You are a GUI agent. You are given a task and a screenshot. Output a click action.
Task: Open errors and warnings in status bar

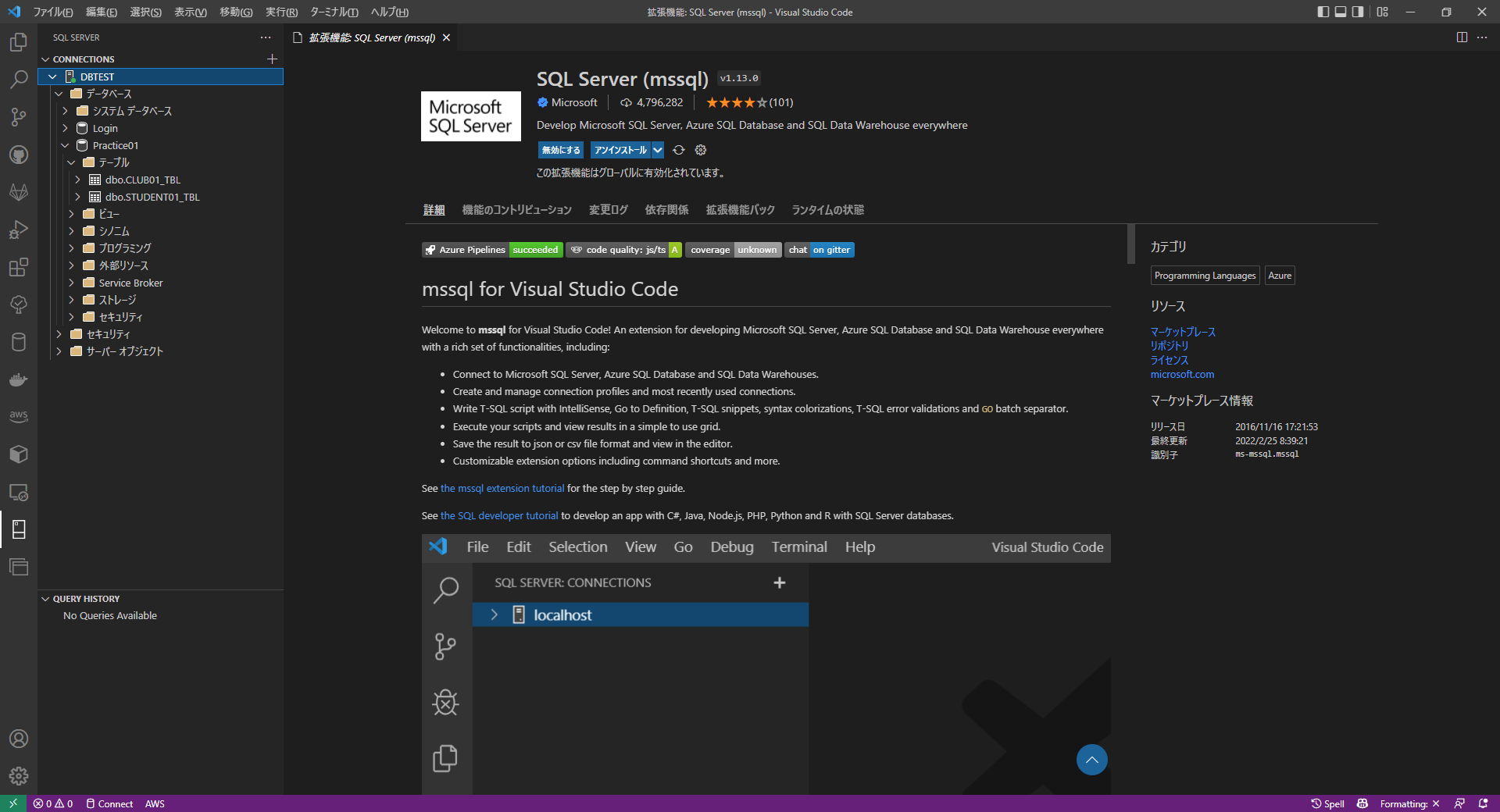53,803
